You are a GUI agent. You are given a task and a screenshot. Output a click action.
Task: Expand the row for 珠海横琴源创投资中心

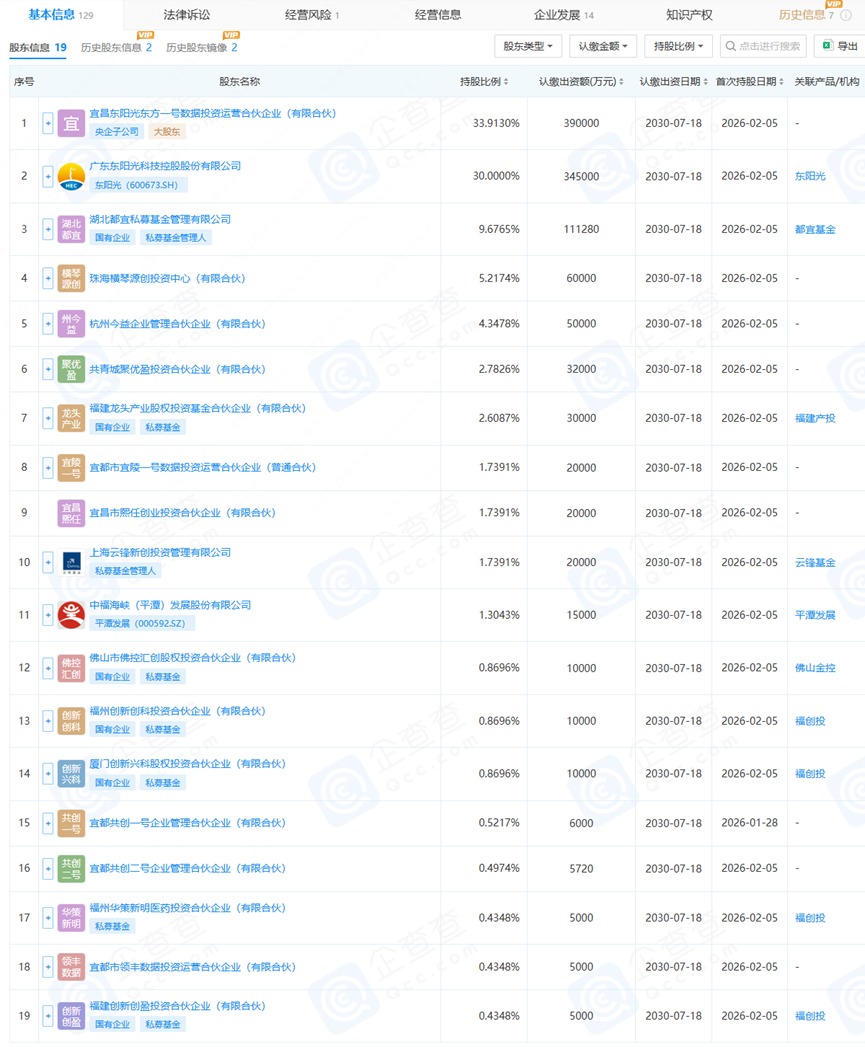pos(47,279)
